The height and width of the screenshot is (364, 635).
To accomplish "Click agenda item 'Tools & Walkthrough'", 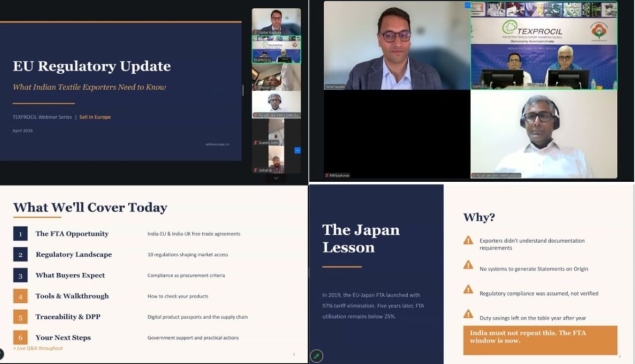I will click(x=72, y=296).
